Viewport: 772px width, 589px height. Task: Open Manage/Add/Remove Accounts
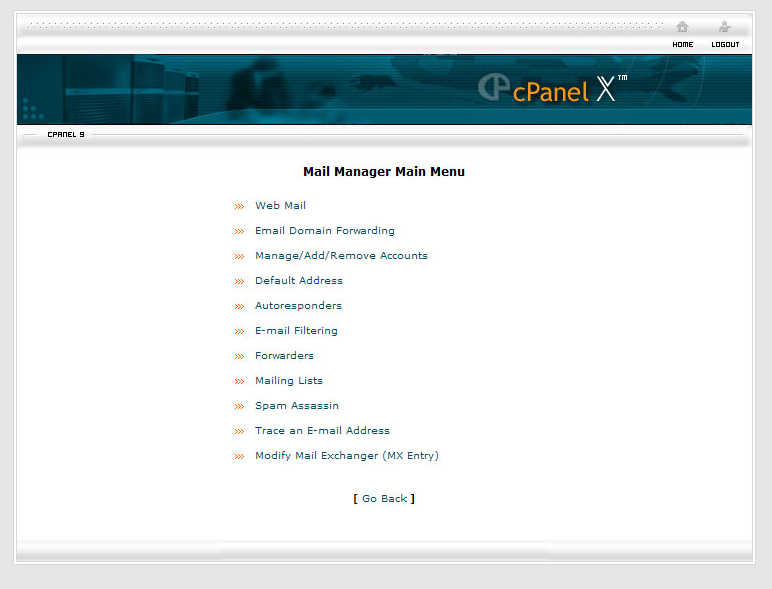[341, 256]
